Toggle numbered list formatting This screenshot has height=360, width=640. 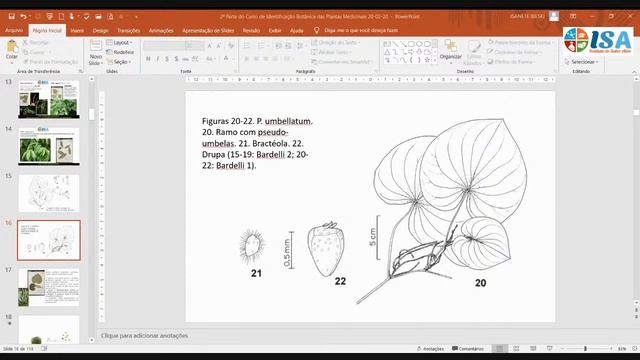tap(261, 46)
